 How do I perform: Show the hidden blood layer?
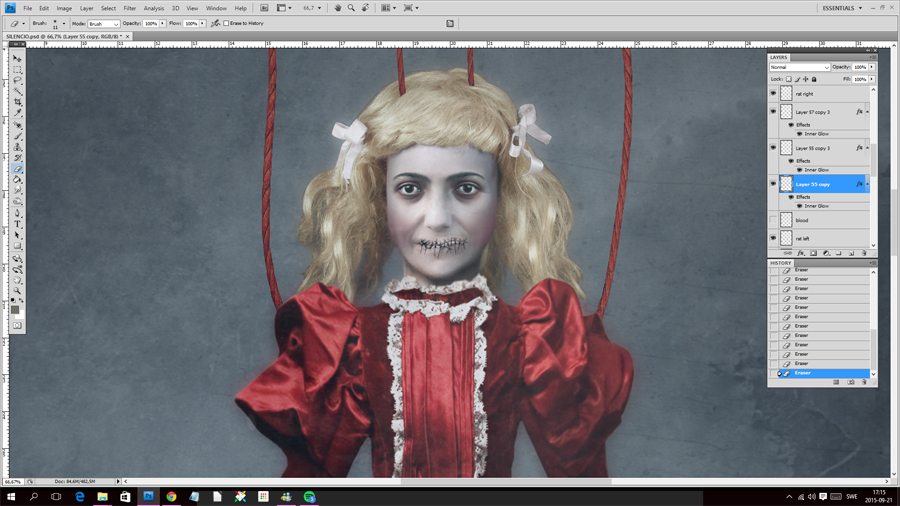(x=773, y=220)
